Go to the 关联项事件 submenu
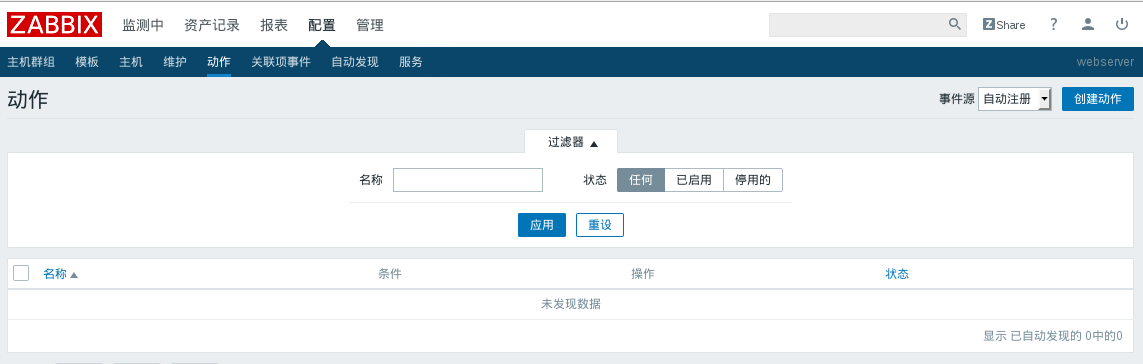 (281, 62)
